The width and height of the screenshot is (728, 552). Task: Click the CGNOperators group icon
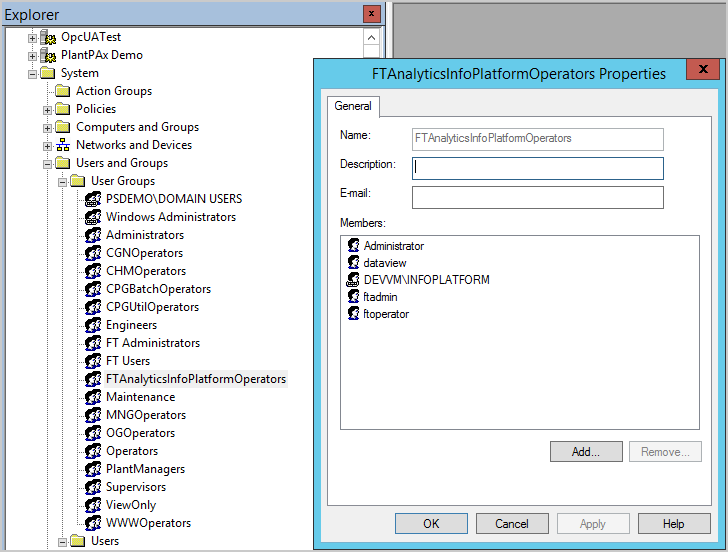click(x=93, y=253)
